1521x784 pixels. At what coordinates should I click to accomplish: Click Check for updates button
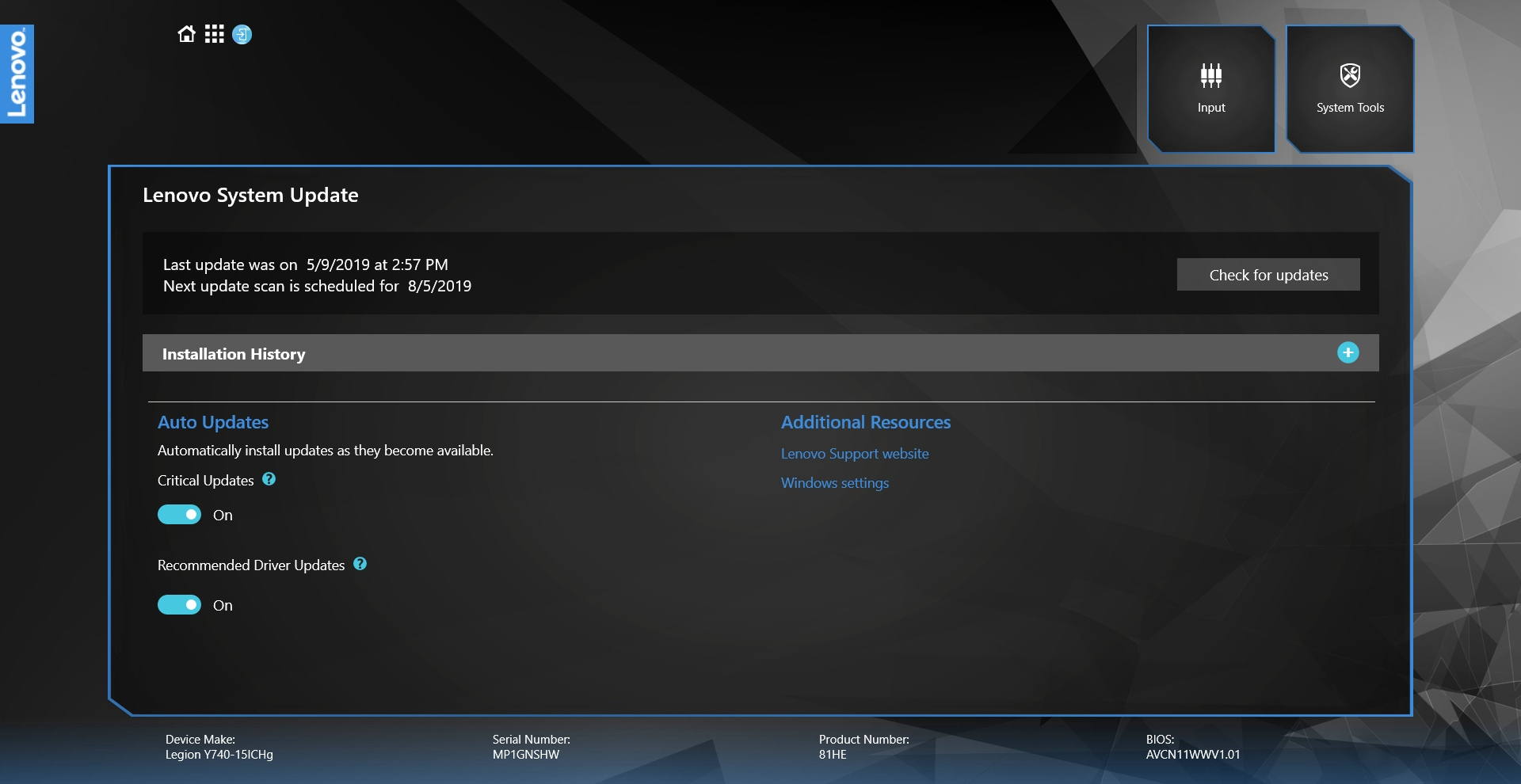point(1268,275)
